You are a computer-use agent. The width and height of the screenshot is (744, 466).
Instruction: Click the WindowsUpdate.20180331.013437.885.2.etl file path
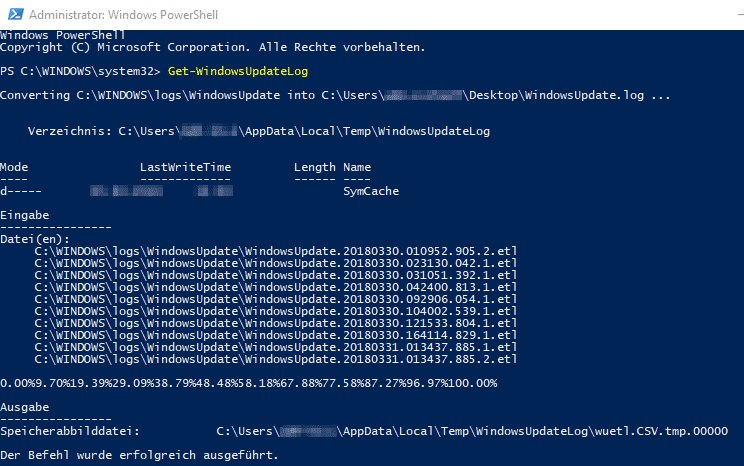(275, 358)
